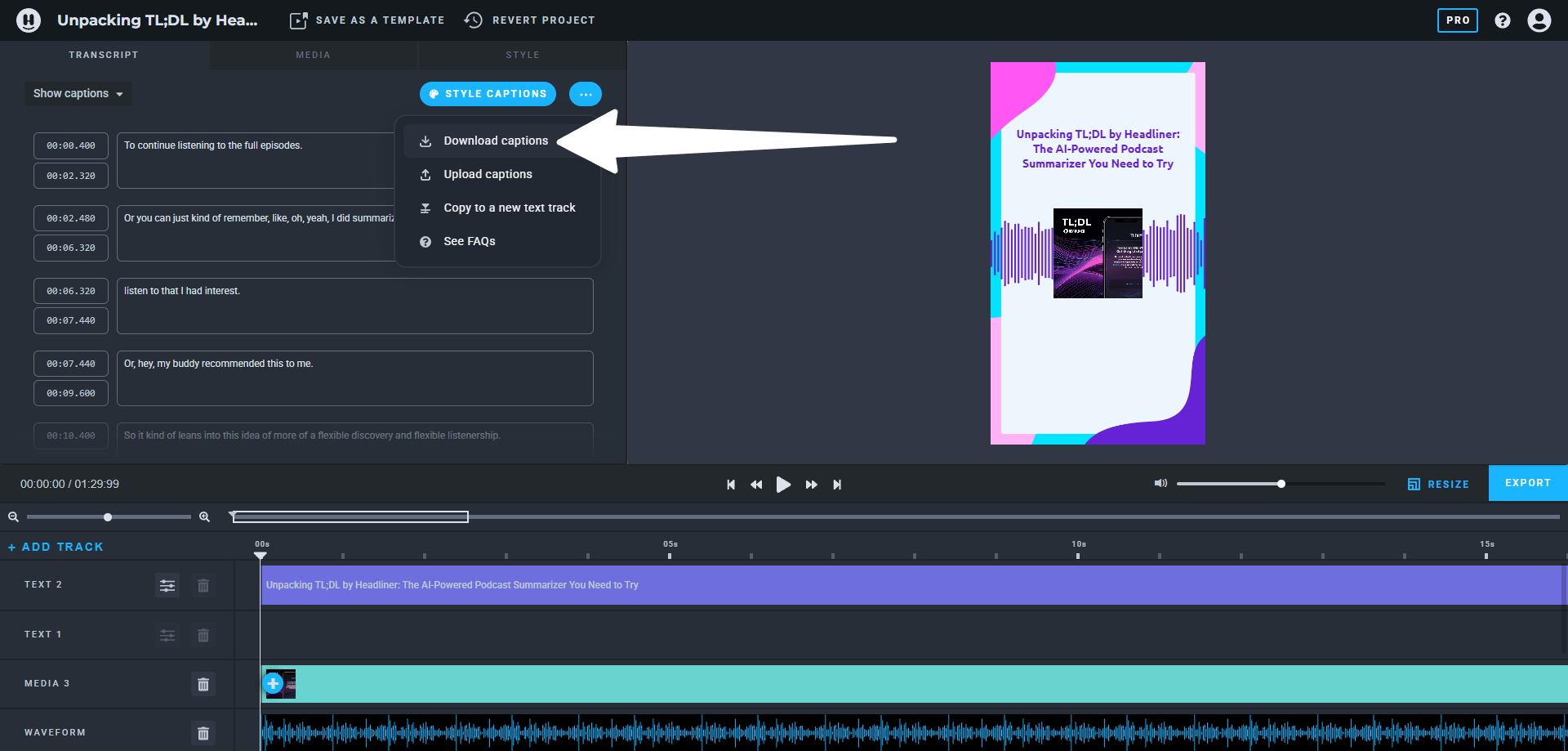
Task: Click the fast forward playback button
Action: click(x=811, y=485)
